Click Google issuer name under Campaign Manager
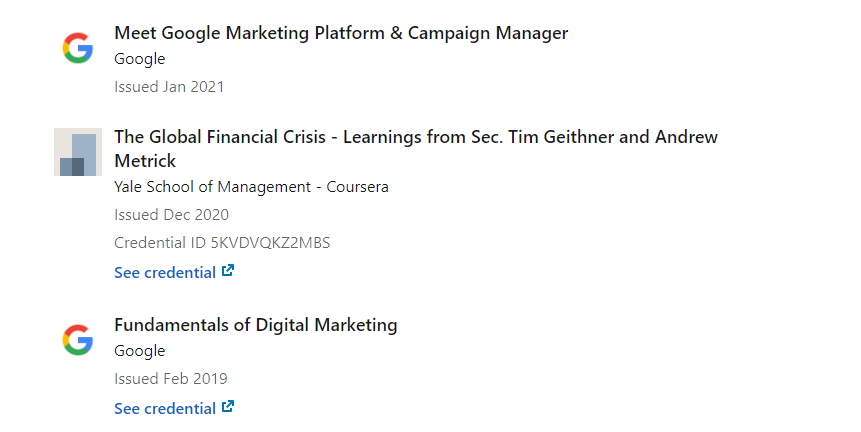861x432 pixels. click(139, 59)
